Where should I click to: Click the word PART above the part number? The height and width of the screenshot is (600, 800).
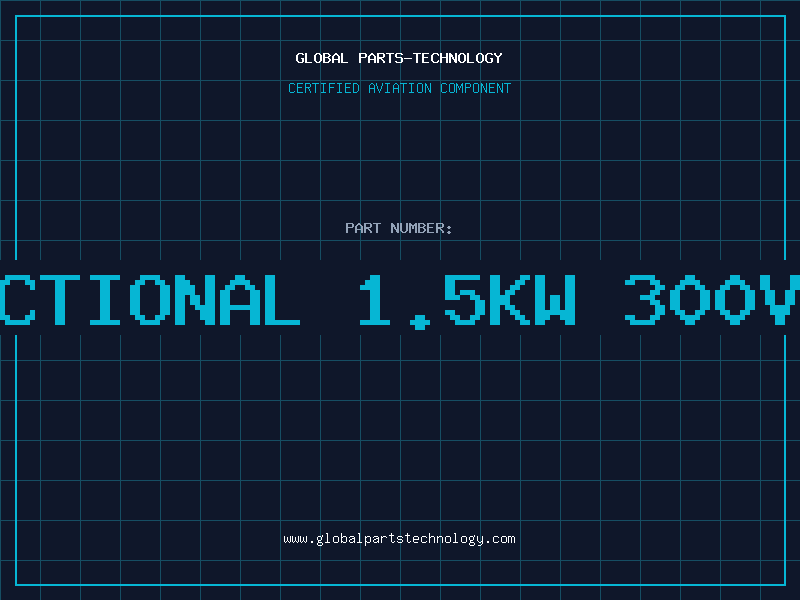pyautogui.click(x=363, y=228)
